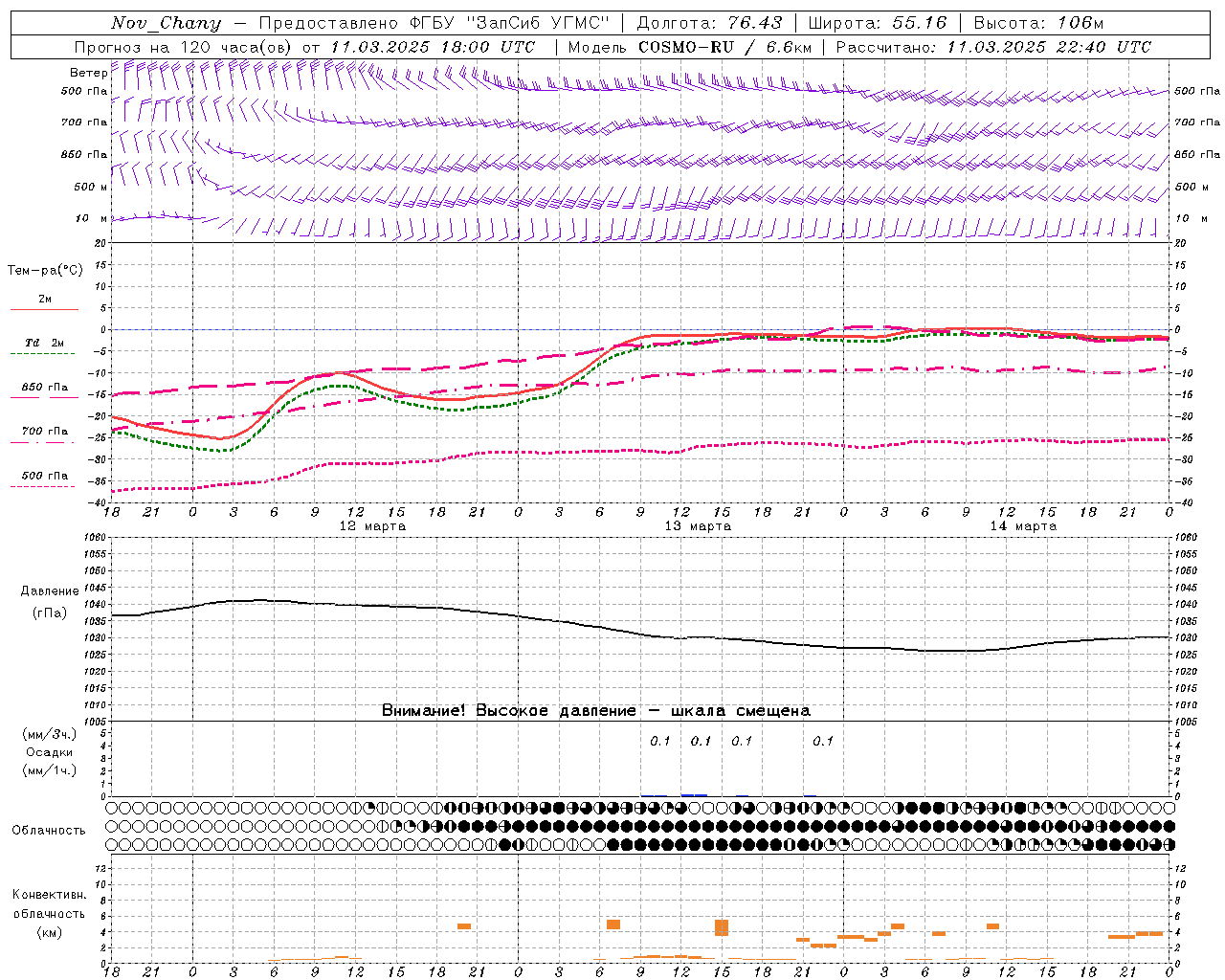Click the model name COSMO-RU / 6.6км
Viewport: 1225px width, 980px height.
pyautogui.click(x=724, y=47)
